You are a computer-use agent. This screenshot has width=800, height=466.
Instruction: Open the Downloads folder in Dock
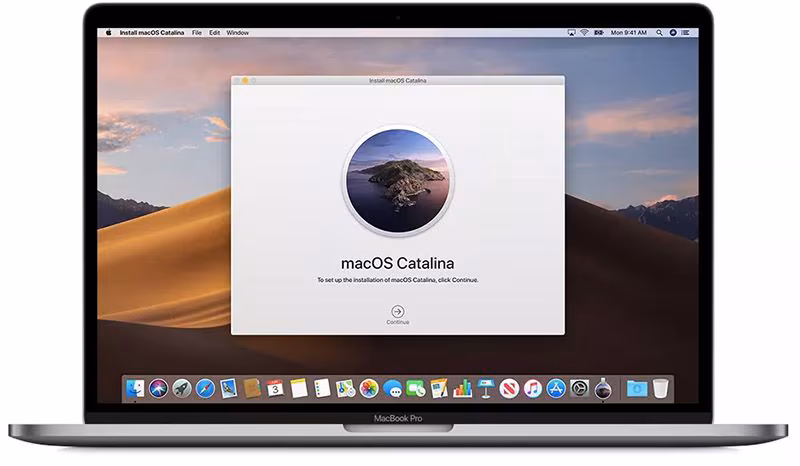coord(637,389)
